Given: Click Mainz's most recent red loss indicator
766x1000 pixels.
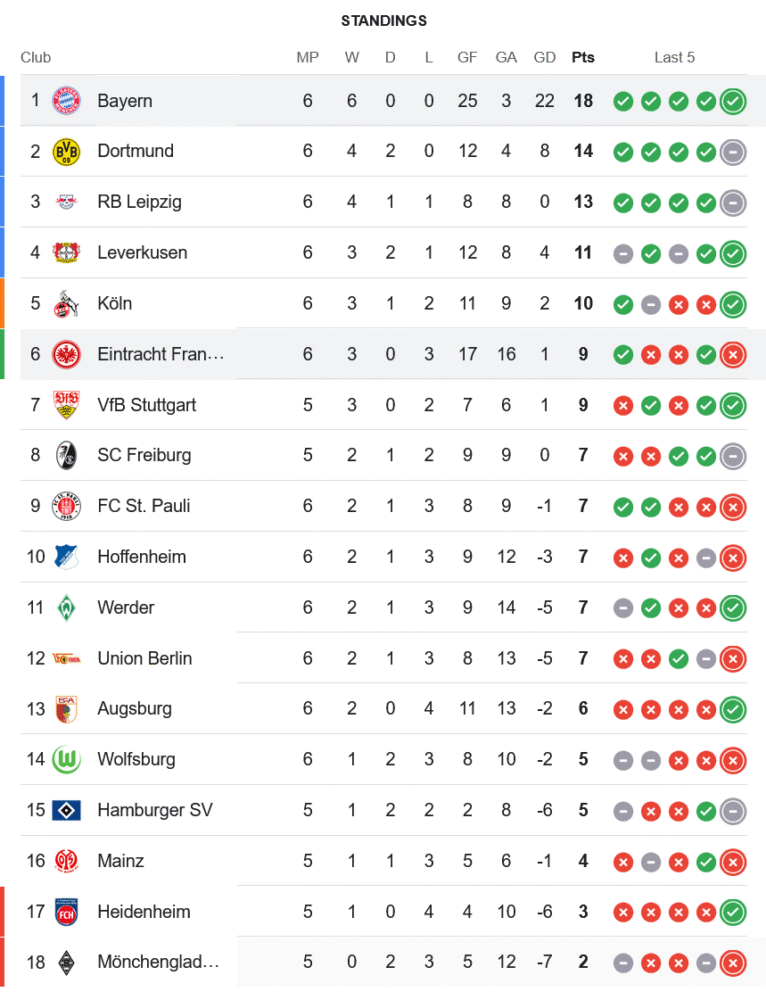Looking at the screenshot, I should (x=733, y=861).
